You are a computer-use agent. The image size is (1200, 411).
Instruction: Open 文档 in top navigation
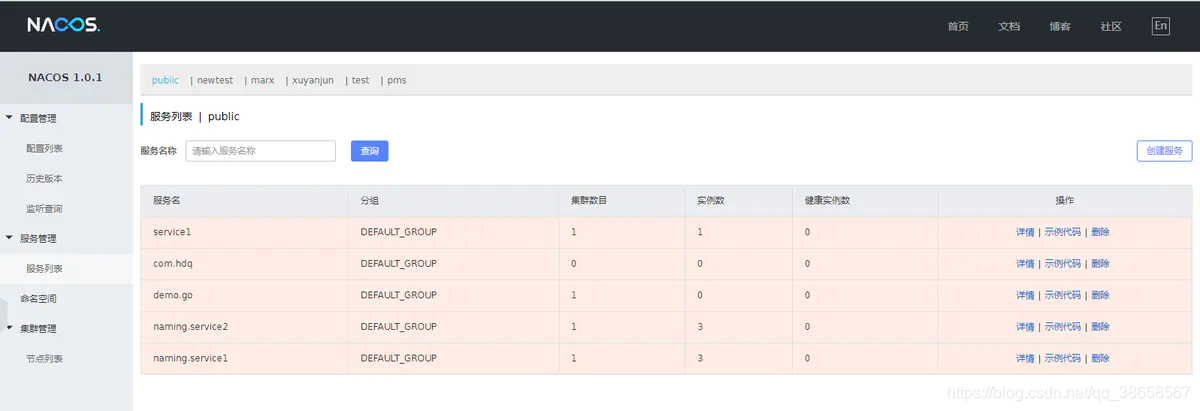click(1009, 26)
